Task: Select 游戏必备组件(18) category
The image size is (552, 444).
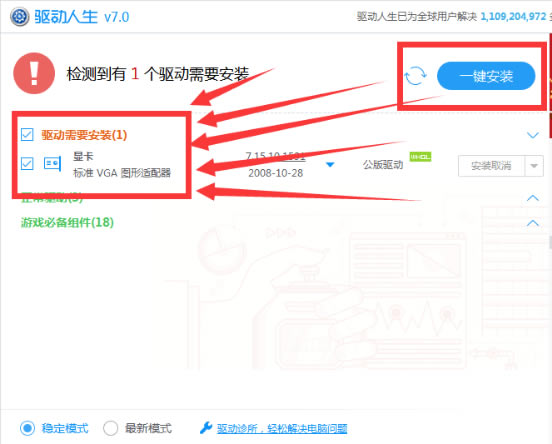Action: (x=67, y=223)
